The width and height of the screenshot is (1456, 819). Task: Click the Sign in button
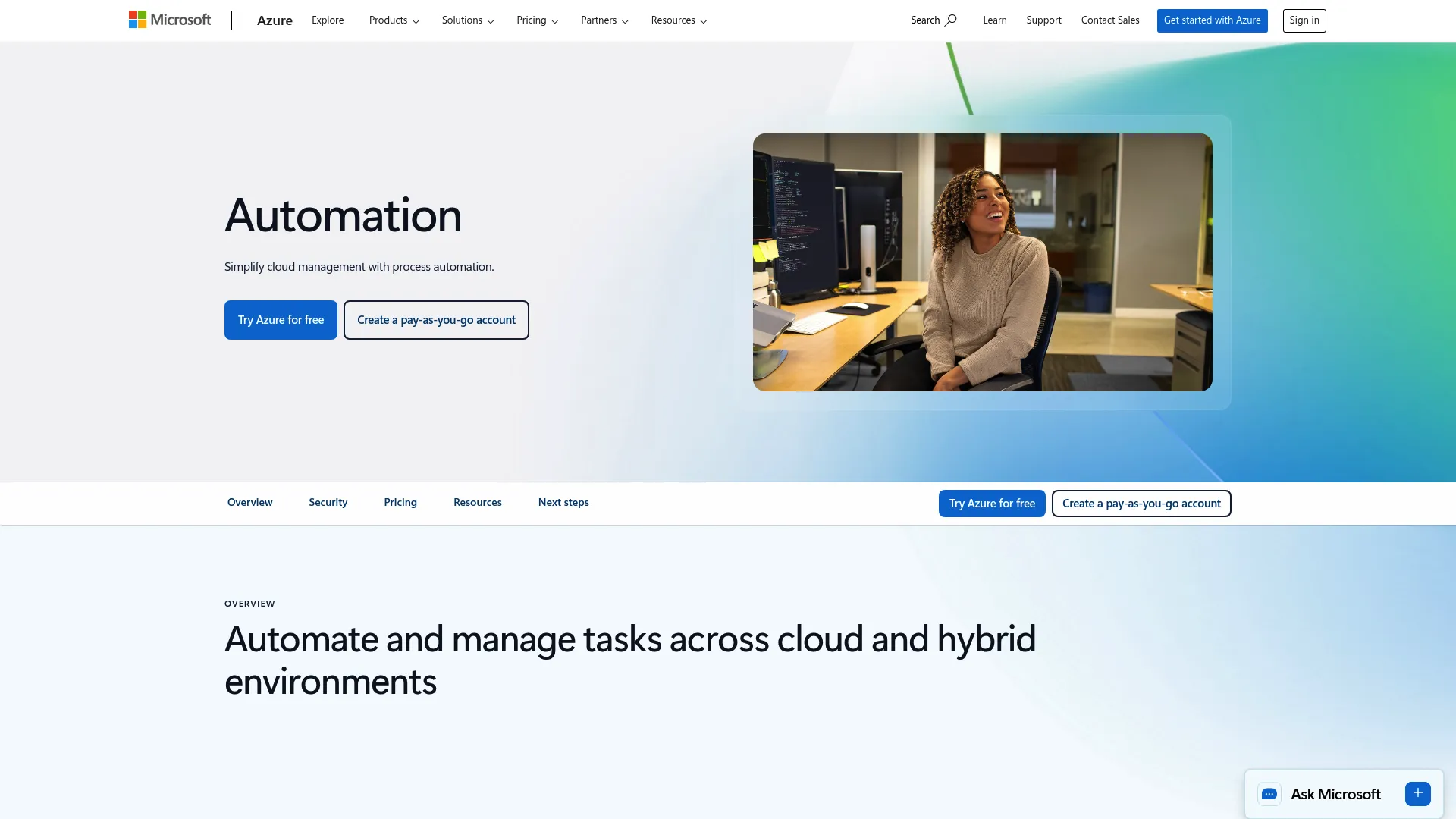(1304, 20)
